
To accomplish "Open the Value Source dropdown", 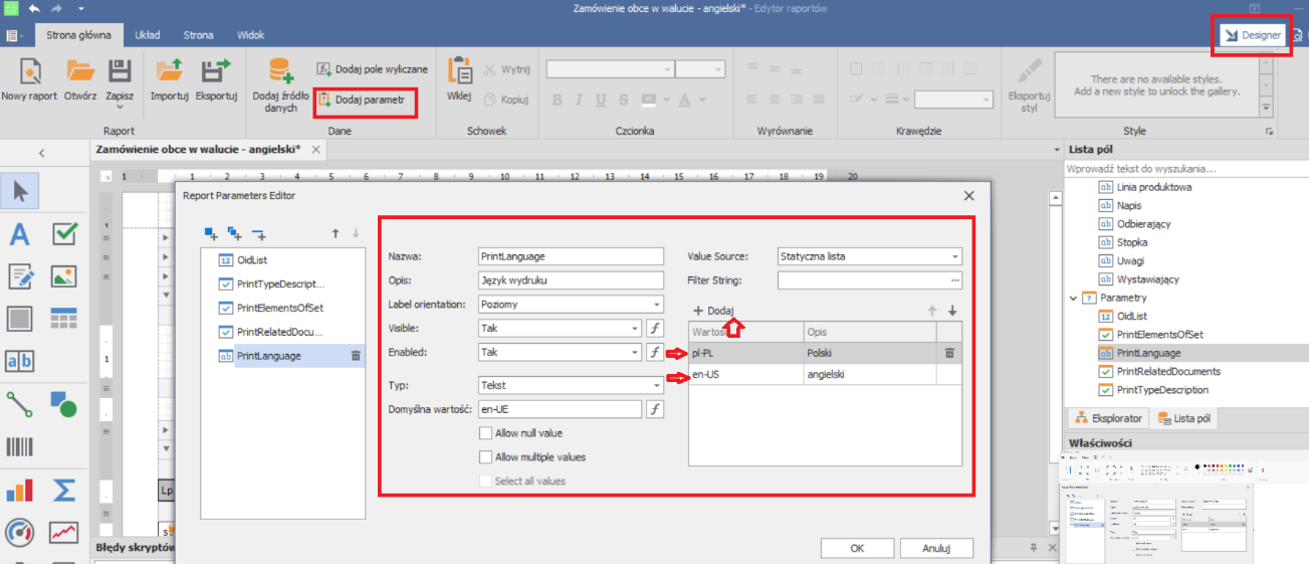I will pyautogui.click(x=955, y=256).
